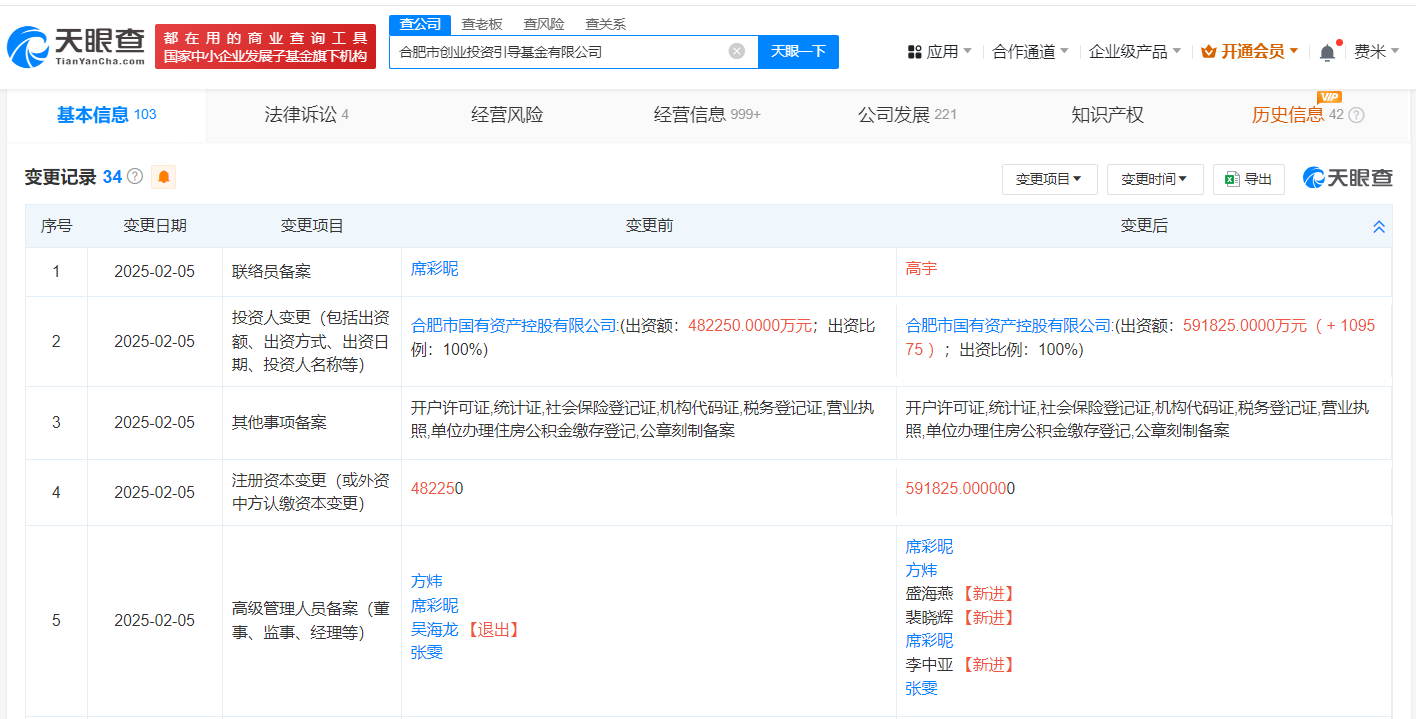Click help icon next to 历史信息

click(x=1356, y=115)
